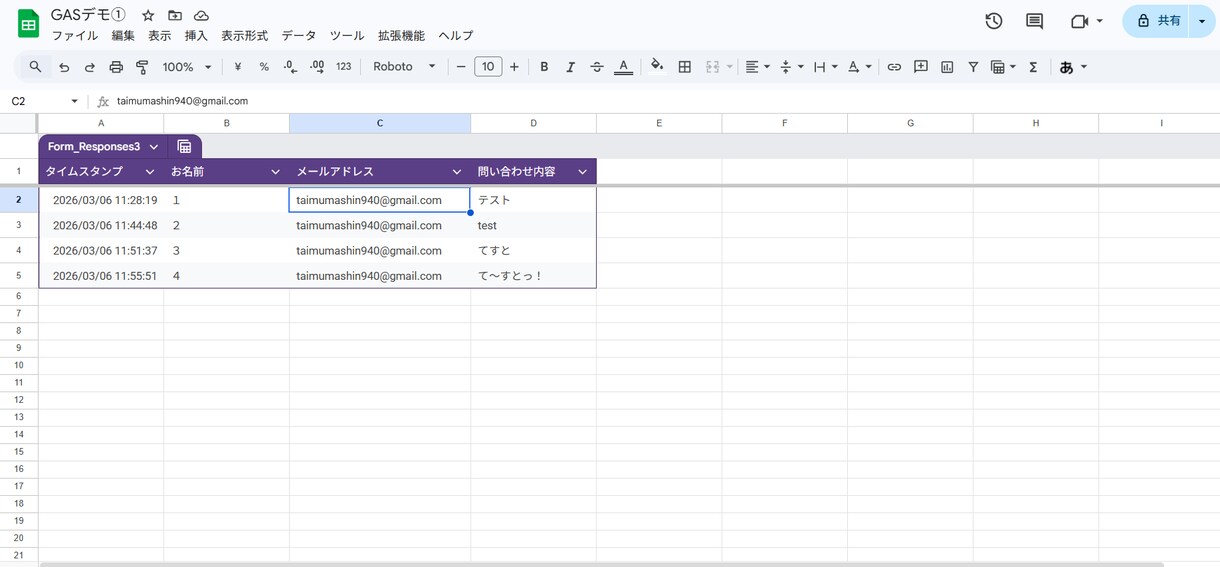Open the 拡張機能 menu
This screenshot has width=1220, height=567.
click(x=401, y=35)
